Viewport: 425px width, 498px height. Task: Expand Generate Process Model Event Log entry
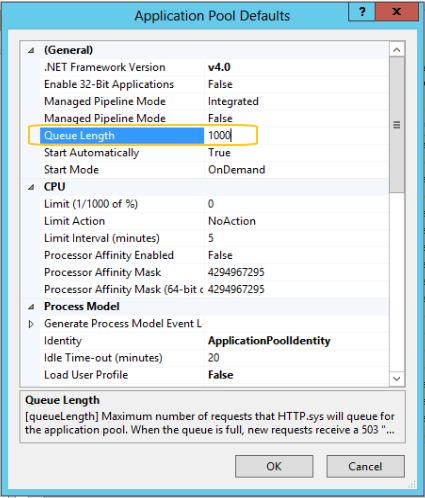[x=31, y=324]
